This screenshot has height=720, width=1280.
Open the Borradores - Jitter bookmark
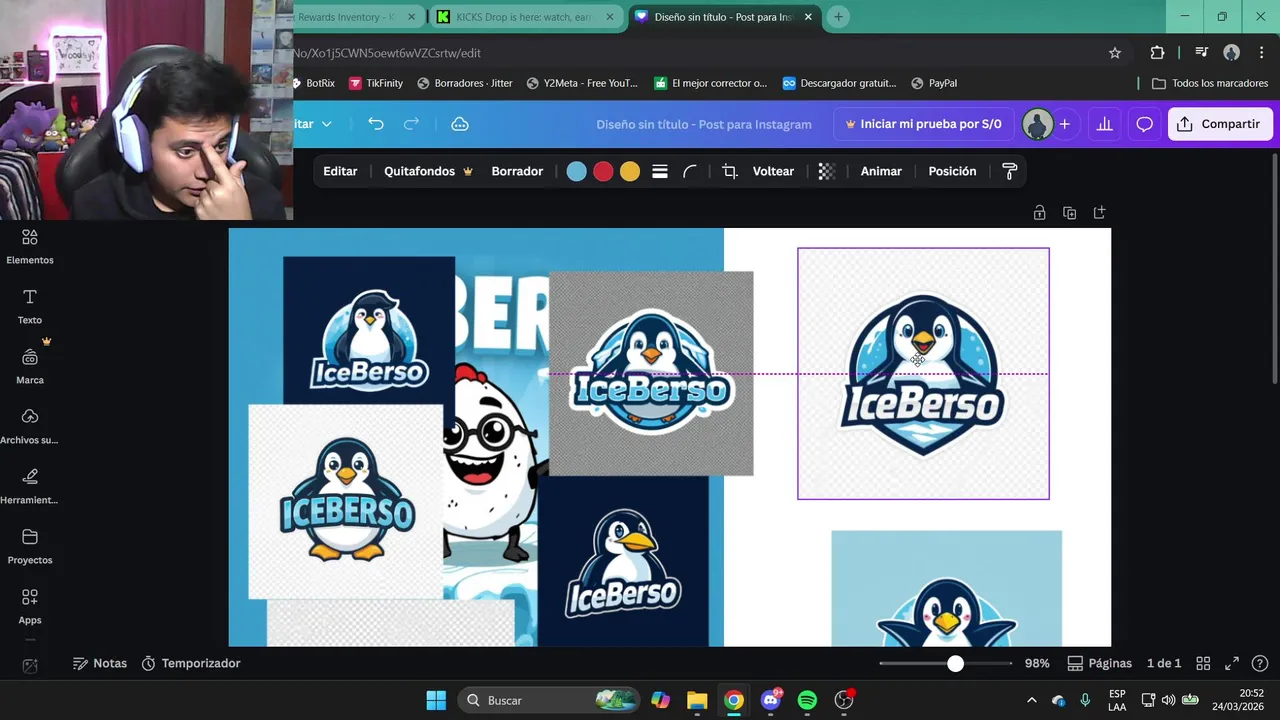(x=465, y=83)
